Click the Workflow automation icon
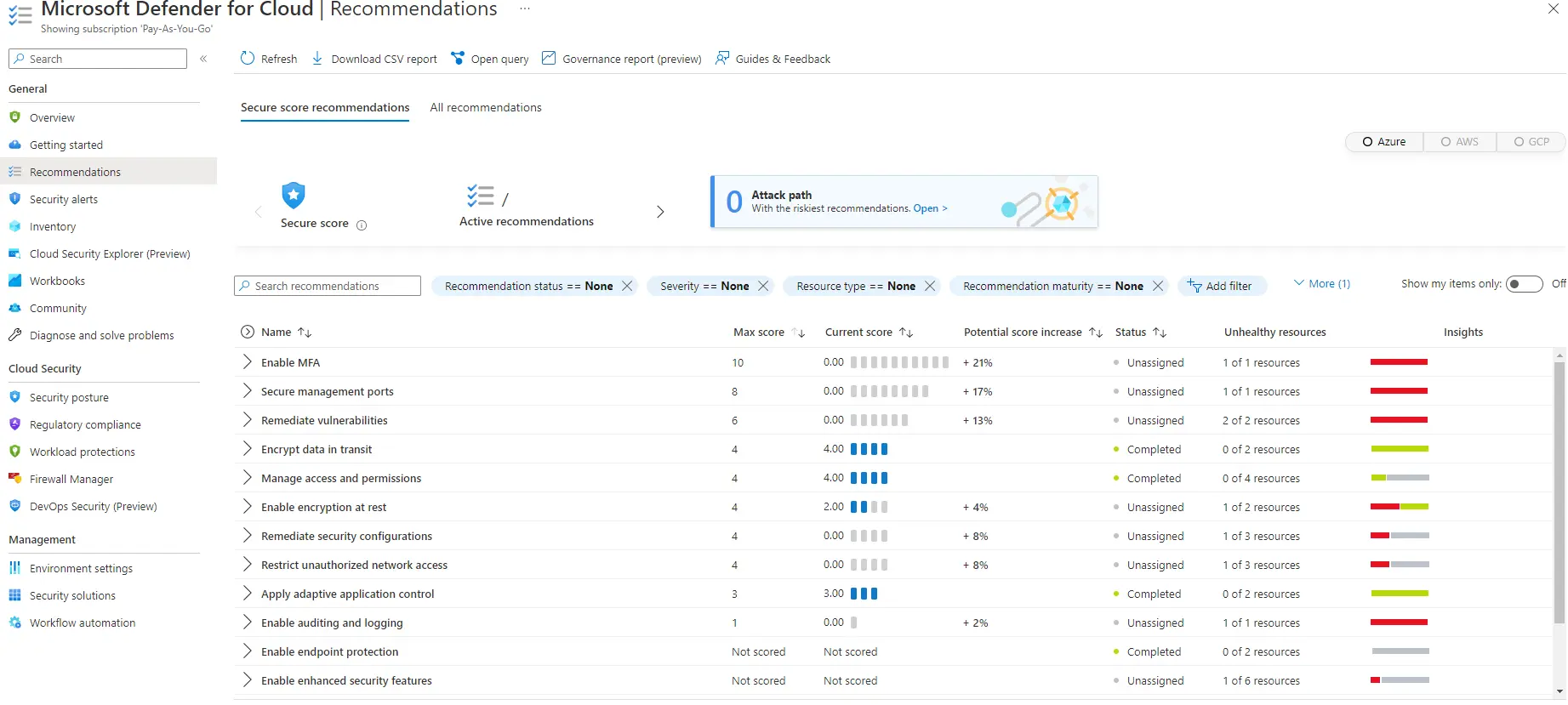1568x705 pixels. click(x=14, y=623)
